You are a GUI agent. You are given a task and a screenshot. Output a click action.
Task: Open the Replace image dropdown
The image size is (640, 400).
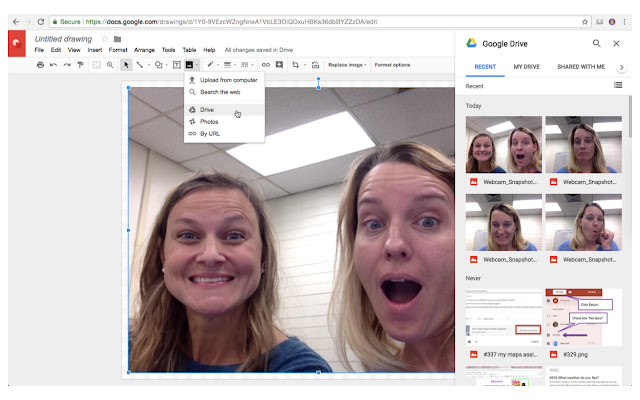click(347, 65)
